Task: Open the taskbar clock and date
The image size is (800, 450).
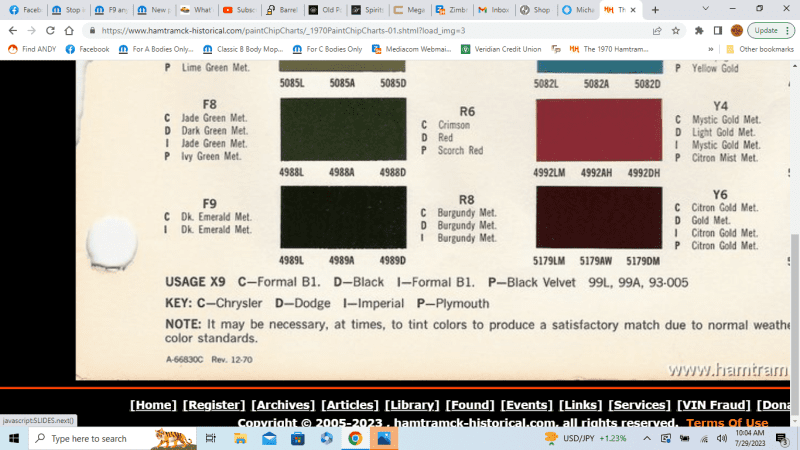Action: pos(750,438)
